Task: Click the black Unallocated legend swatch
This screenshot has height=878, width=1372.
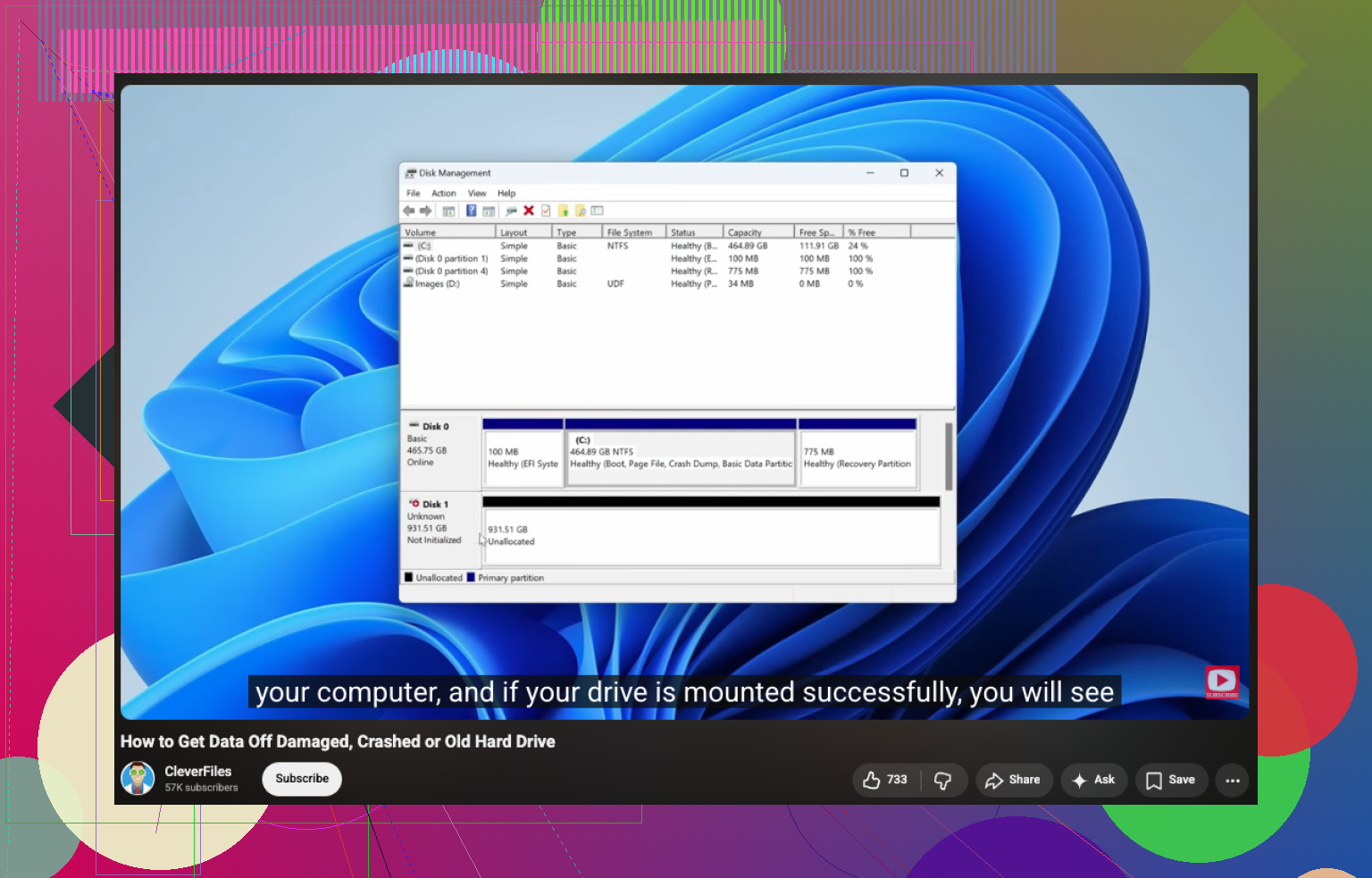Action: click(x=408, y=578)
